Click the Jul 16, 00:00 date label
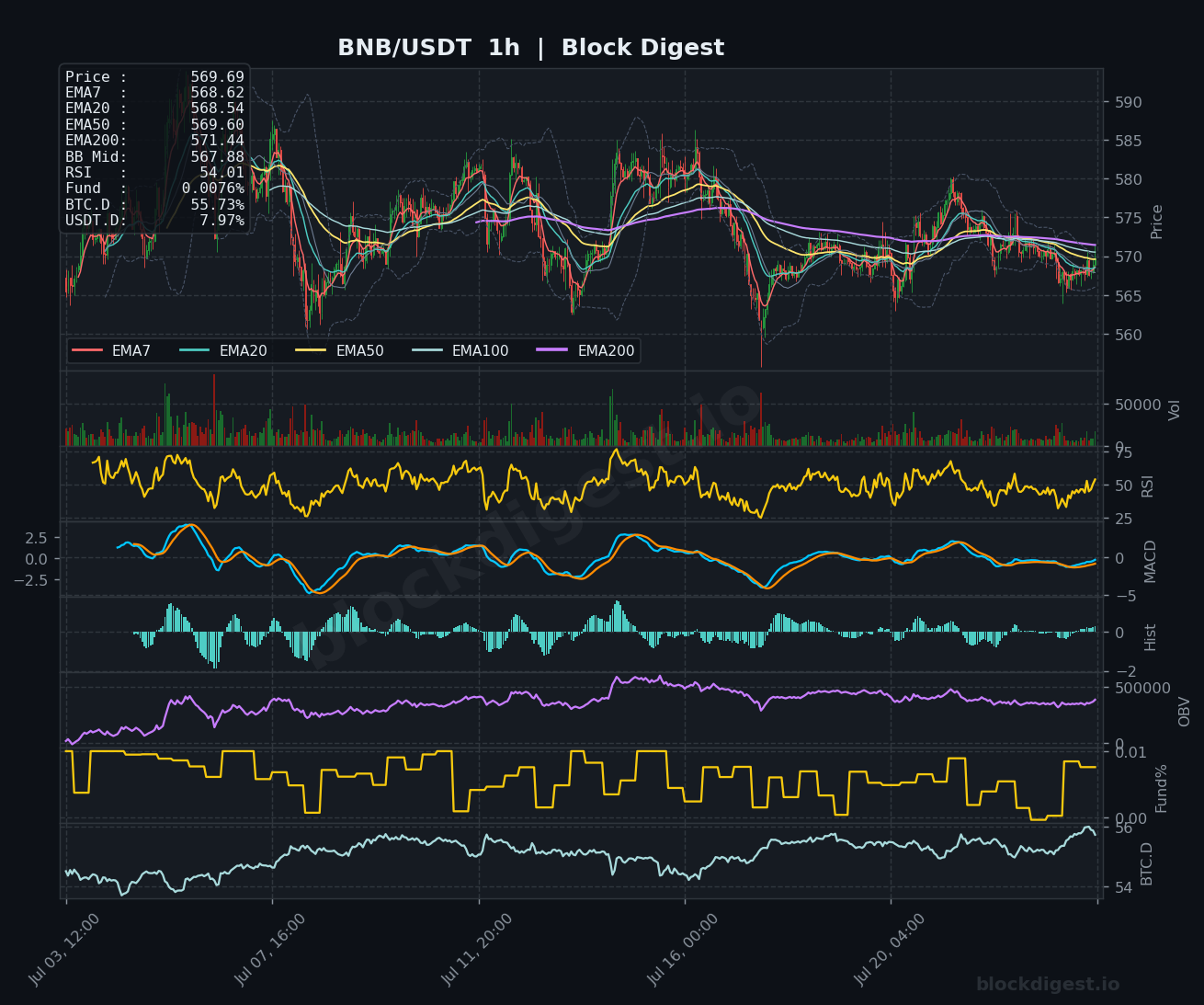Viewport: 1204px width, 1005px height. click(683, 950)
